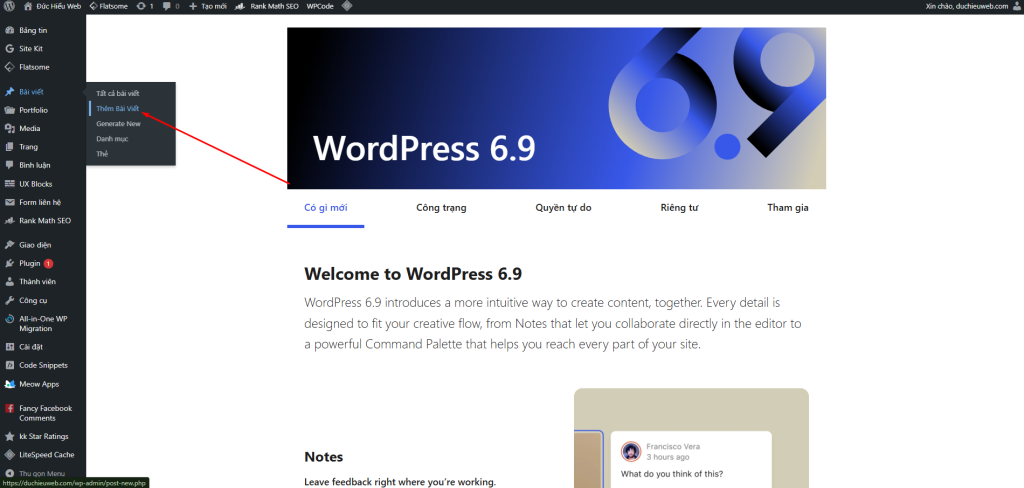Open Code Snippets in sidebar
The height and width of the screenshot is (488, 1024).
pos(42,365)
